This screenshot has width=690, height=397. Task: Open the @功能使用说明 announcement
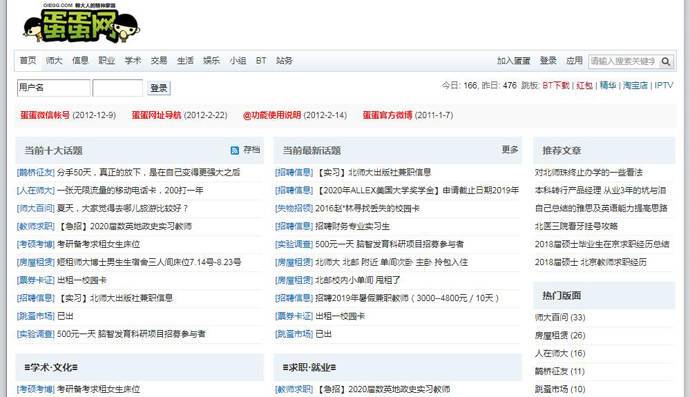[272, 115]
